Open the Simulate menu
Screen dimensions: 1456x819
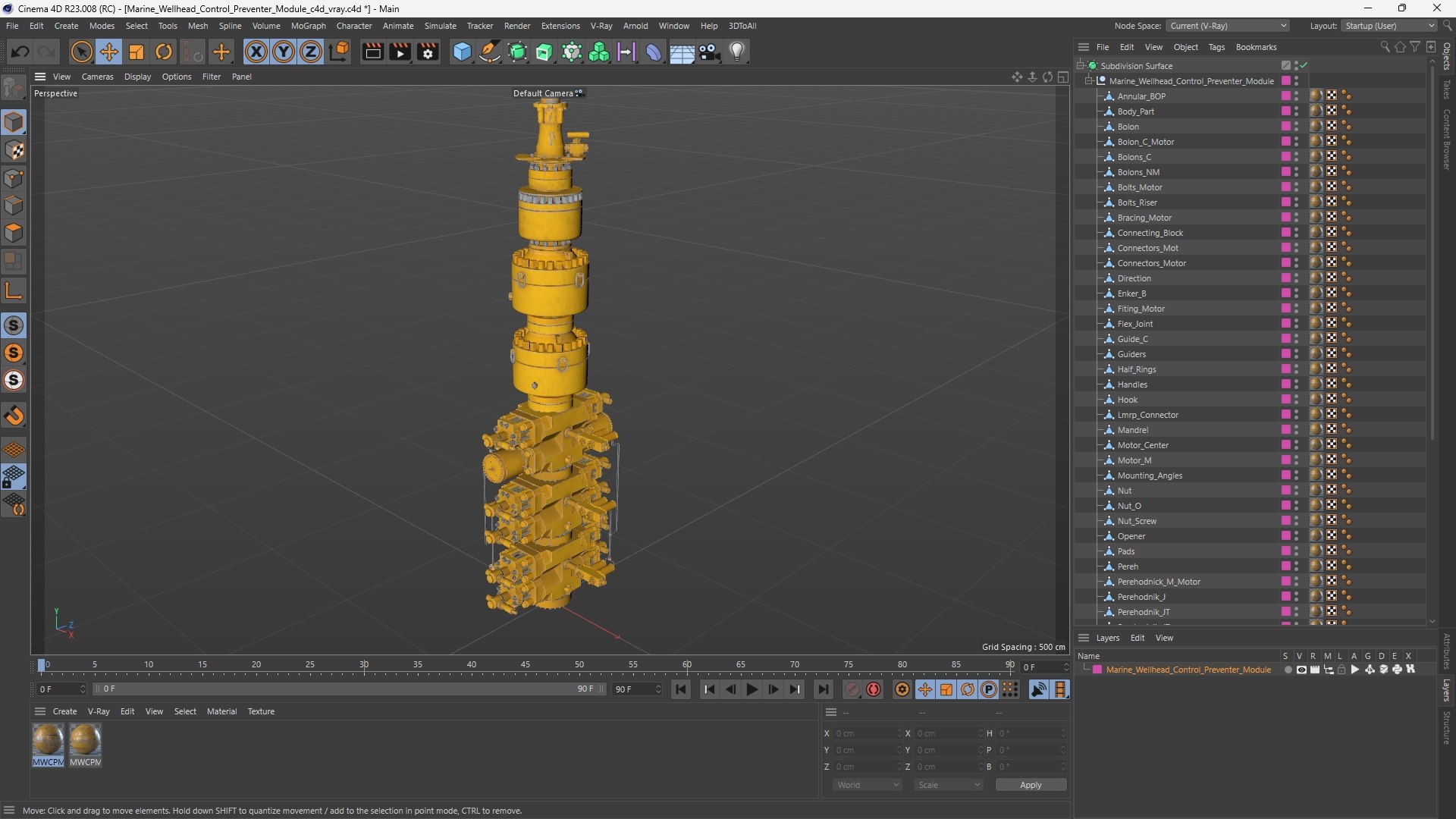(x=440, y=26)
